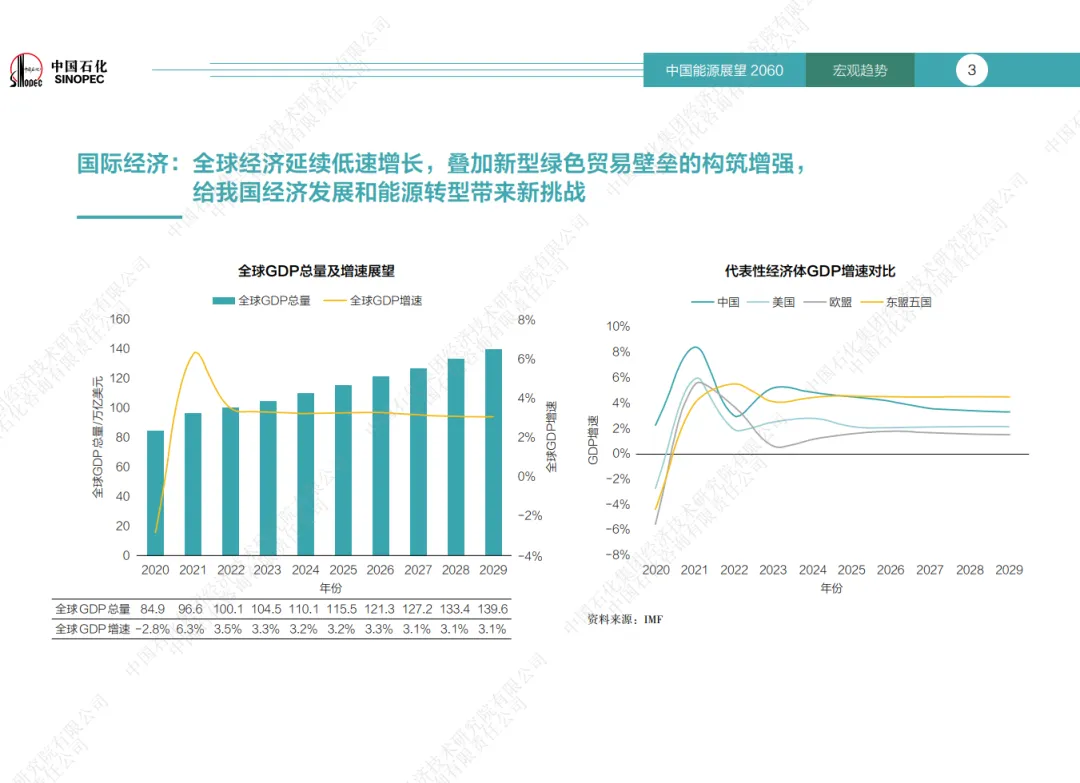This screenshot has height=783, width=1080.
Task: Click the 2021 bar in the GDP chart
Action: point(193,484)
